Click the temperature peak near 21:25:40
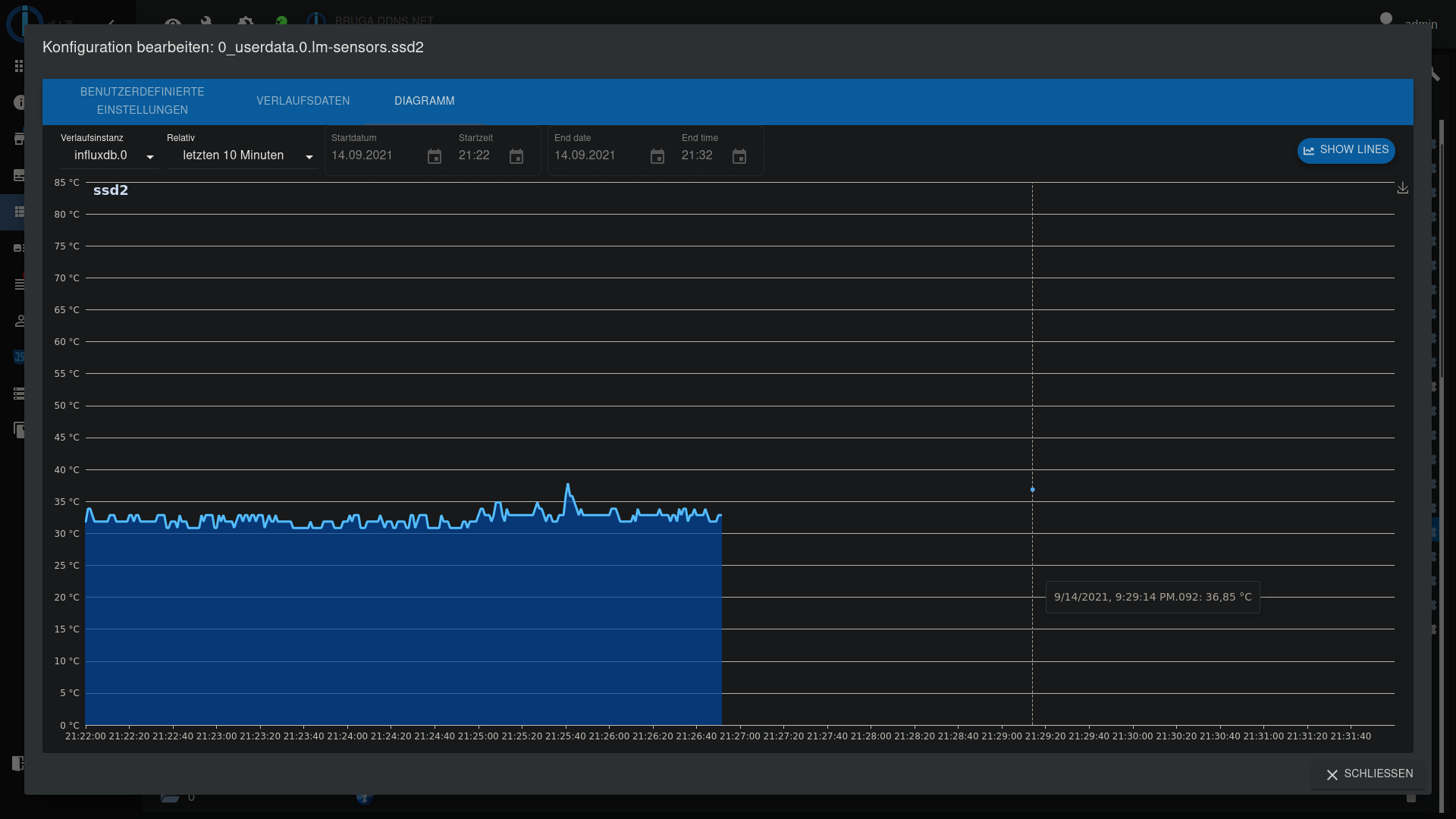 click(x=567, y=485)
